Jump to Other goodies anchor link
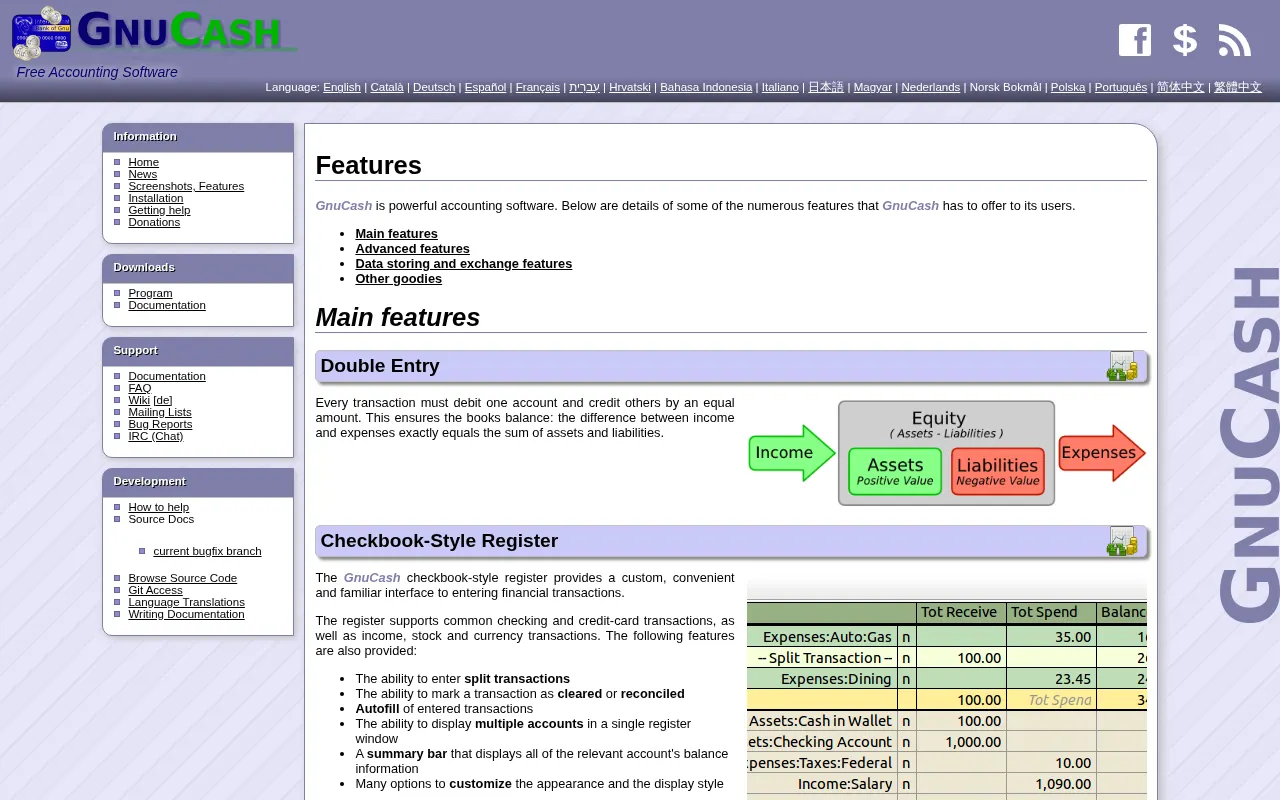1280x800 pixels. (x=398, y=279)
